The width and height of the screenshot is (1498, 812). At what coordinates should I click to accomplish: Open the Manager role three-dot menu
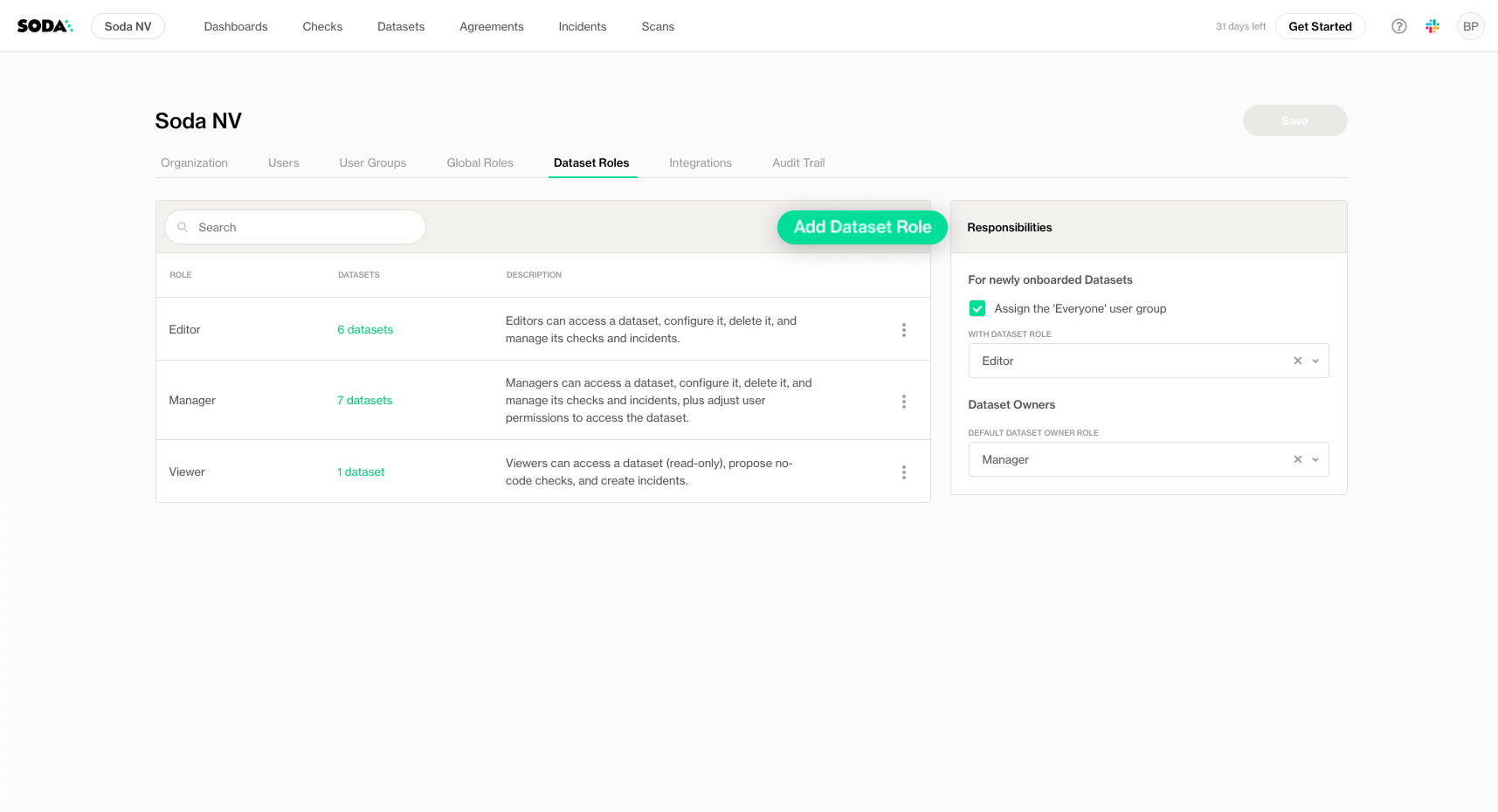(x=903, y=402)
